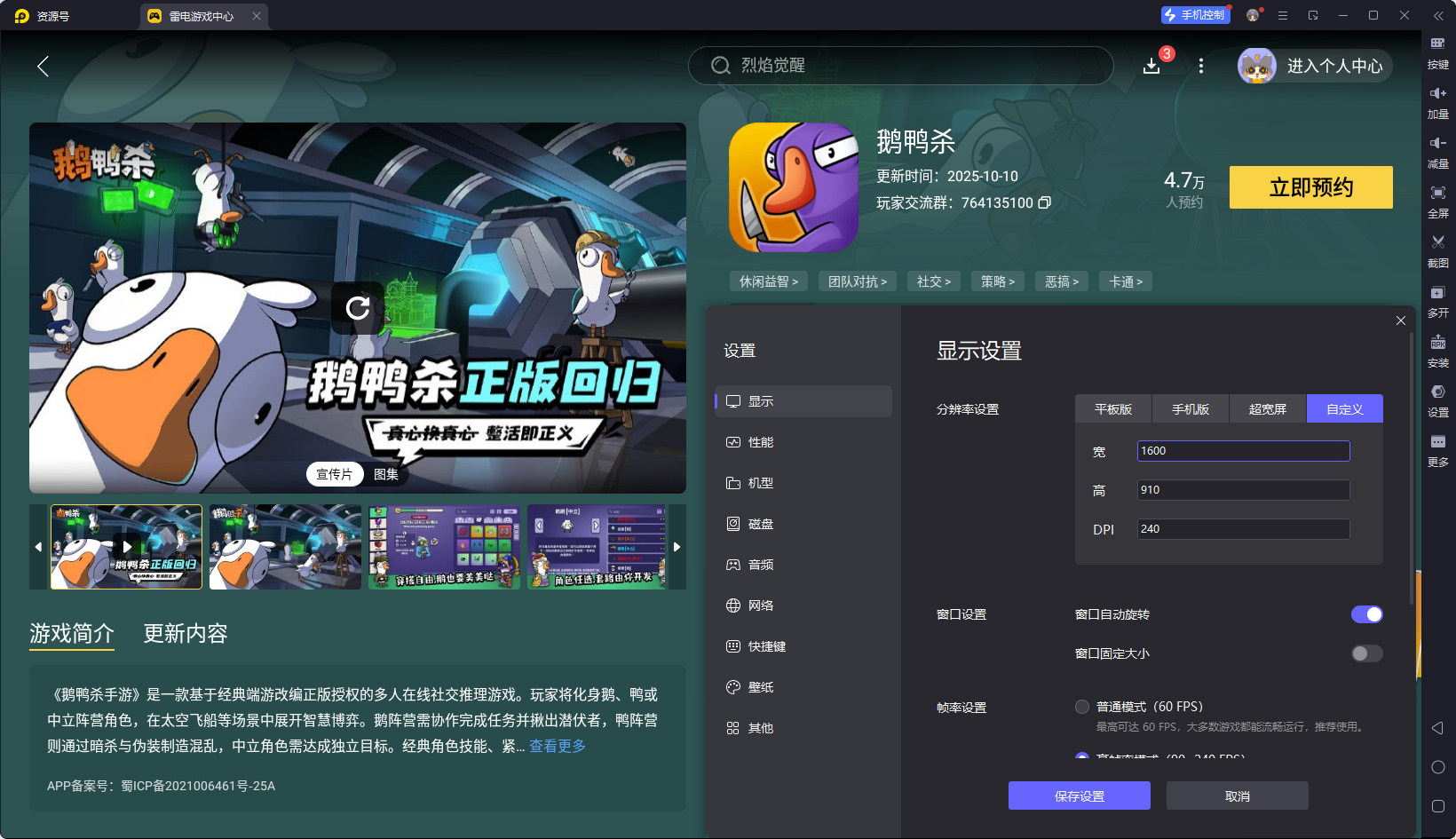This screenshot has width=1456, height=839.
Task: Open the 多开 multi-instance manager
Action: tap(1438, 299)
